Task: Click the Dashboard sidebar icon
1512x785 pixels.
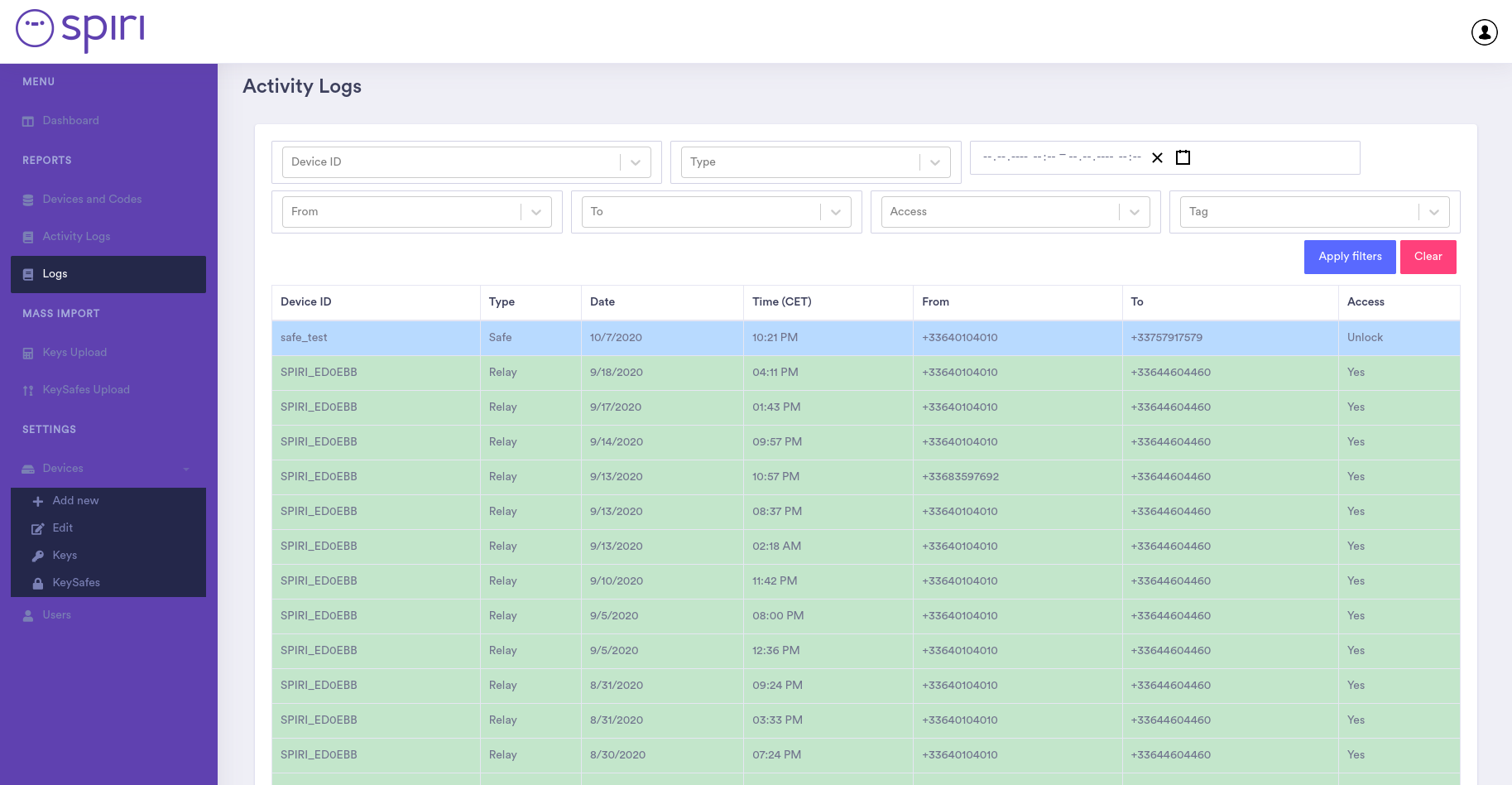Action: tap(28, 122)
